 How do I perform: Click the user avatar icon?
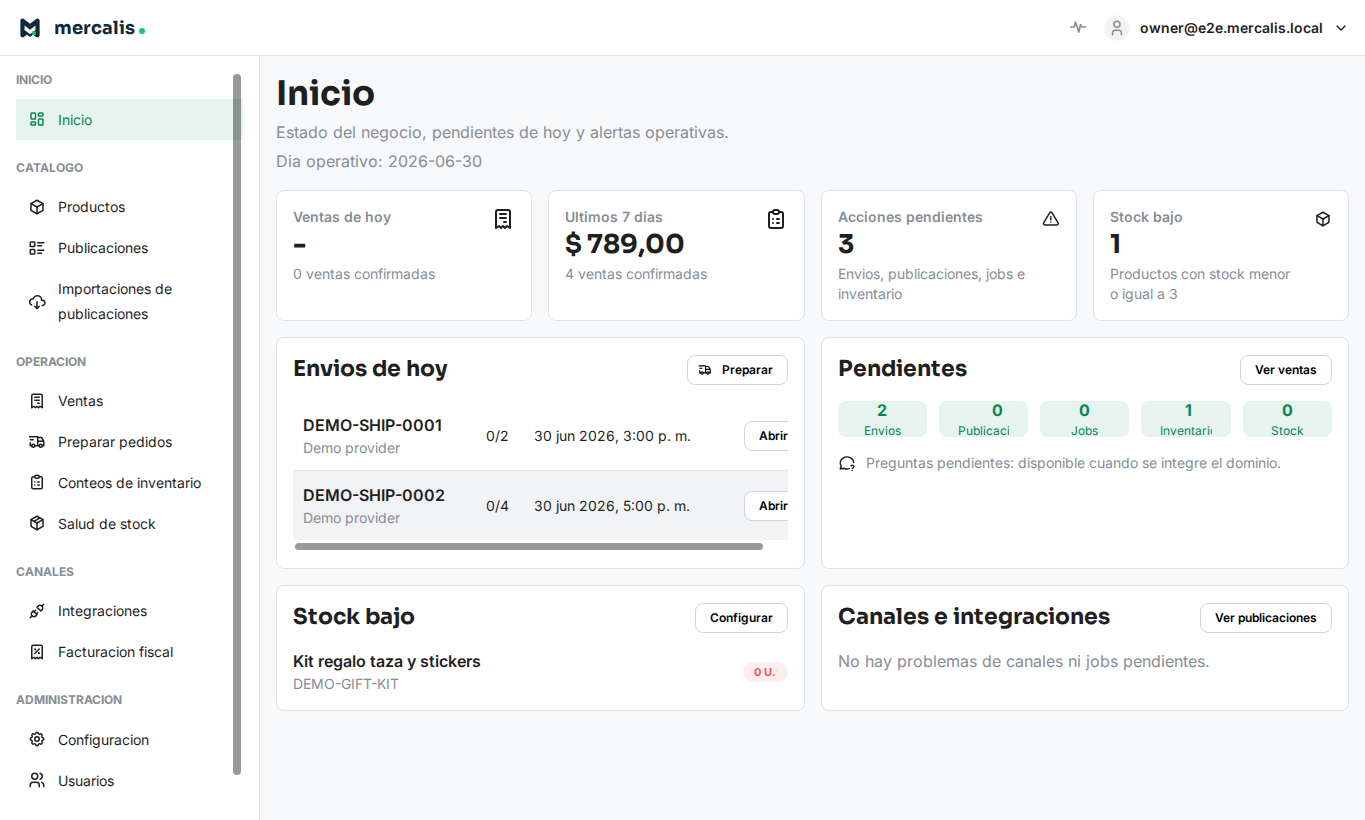coord(1117,28)
